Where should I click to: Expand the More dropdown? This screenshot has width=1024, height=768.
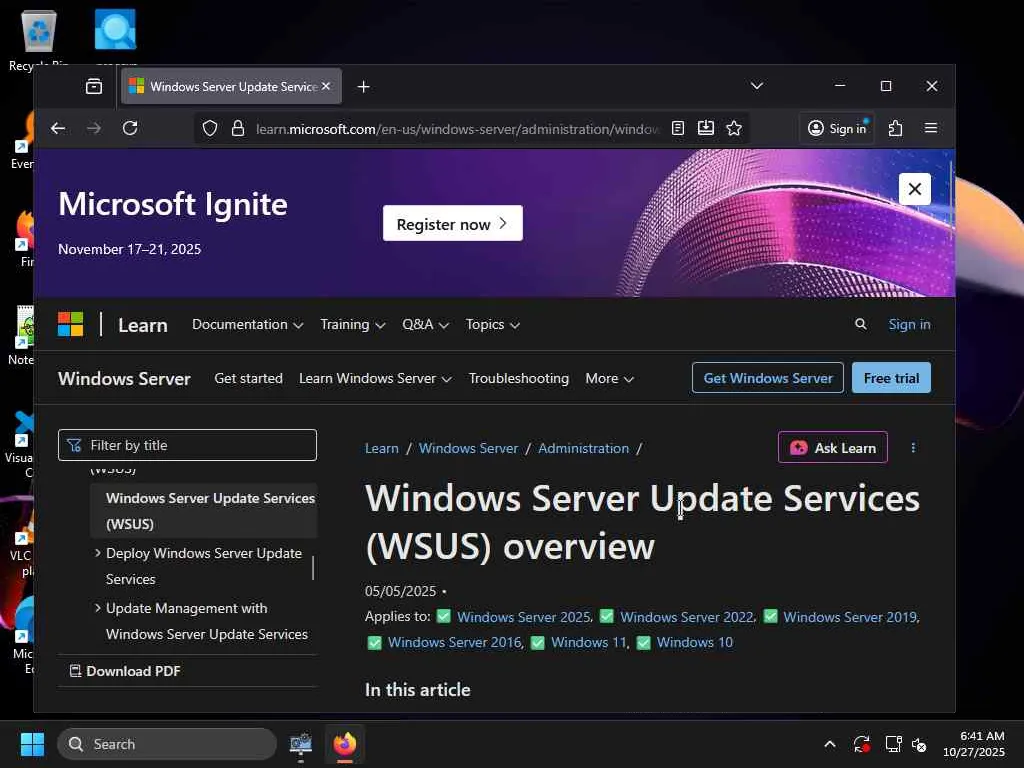tap(609, 379)
